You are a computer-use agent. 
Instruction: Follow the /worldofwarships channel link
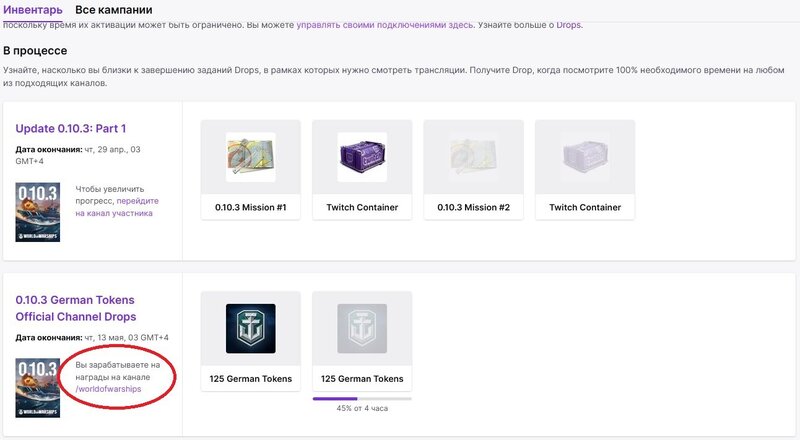pos(108,389)
